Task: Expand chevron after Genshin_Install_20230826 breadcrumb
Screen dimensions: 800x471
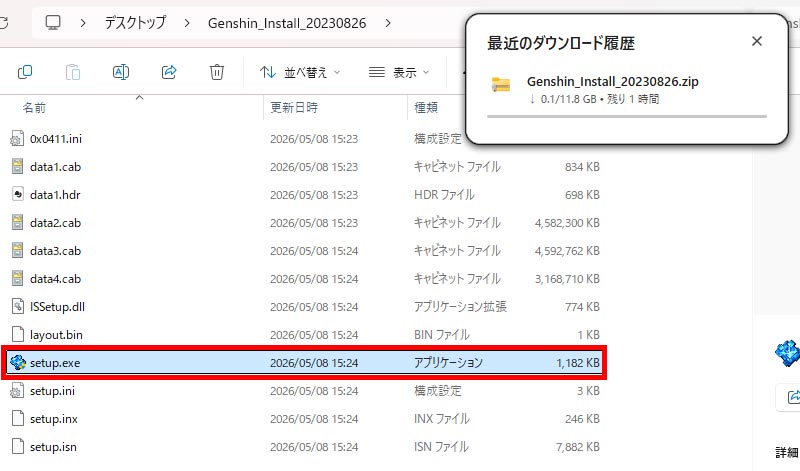Action: [x=388, y=23]
